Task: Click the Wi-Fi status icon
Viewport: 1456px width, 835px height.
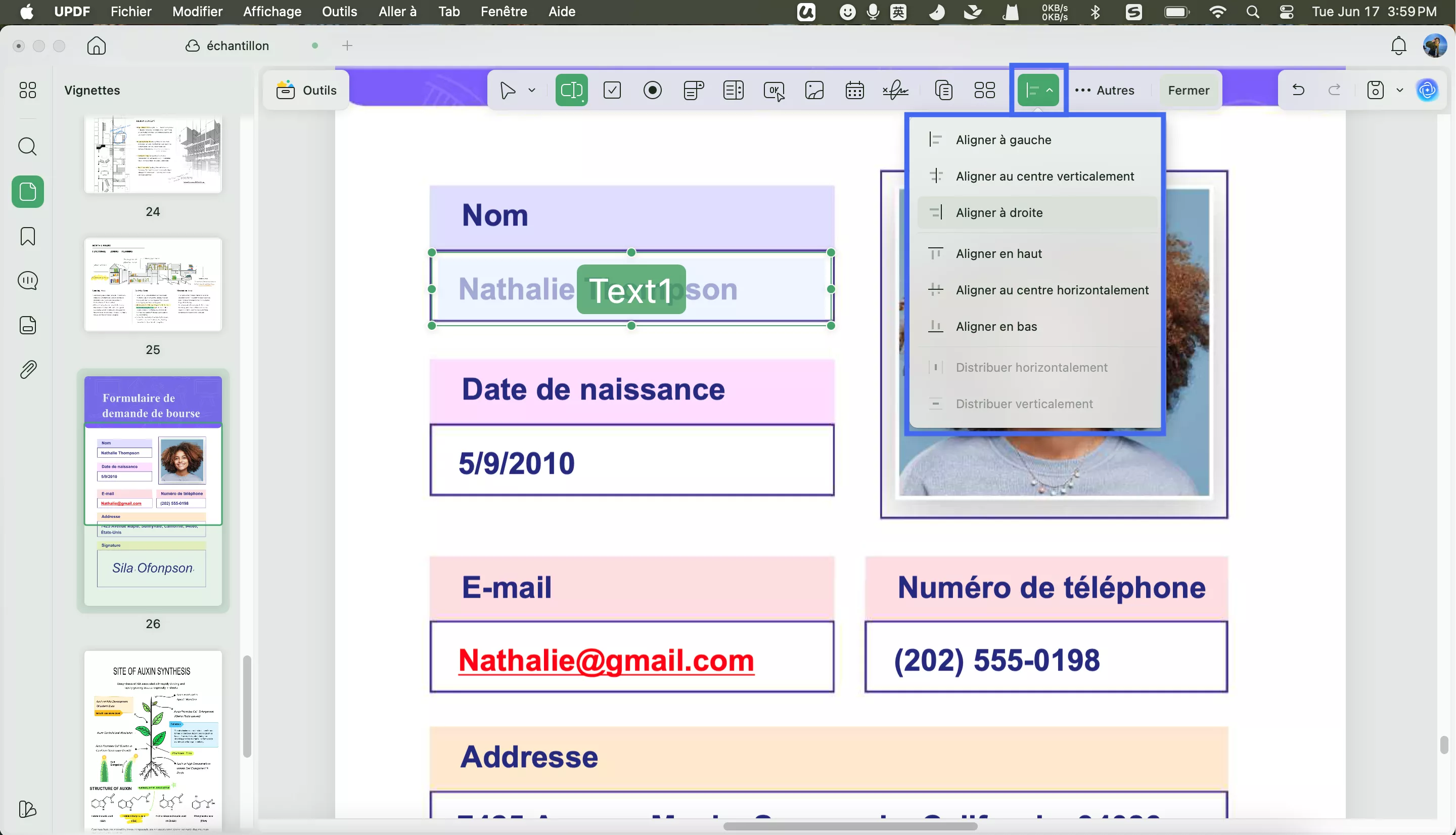Action: pyautogui.click(x=1217, y=12)
